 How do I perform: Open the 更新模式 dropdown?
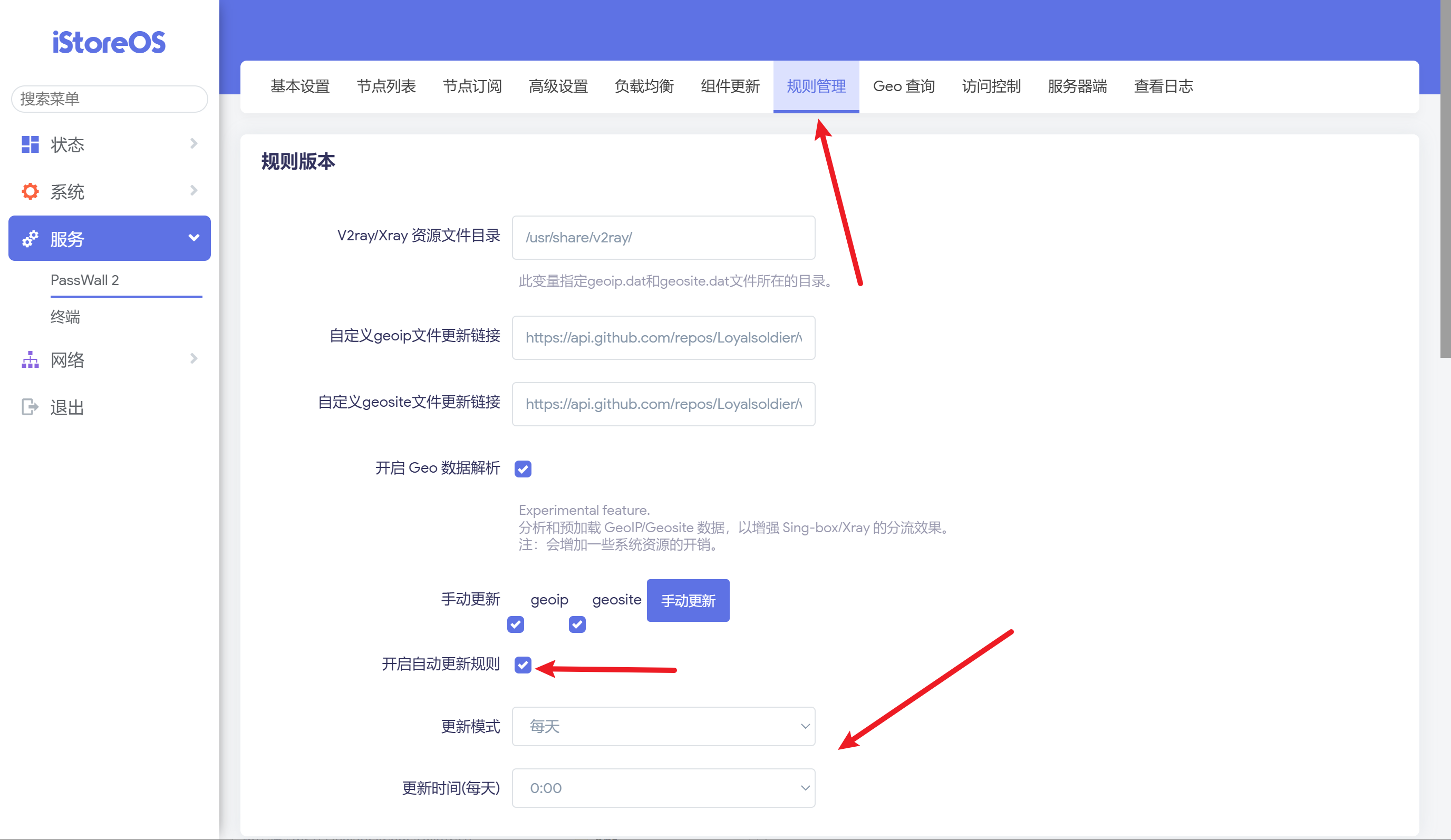663,726
